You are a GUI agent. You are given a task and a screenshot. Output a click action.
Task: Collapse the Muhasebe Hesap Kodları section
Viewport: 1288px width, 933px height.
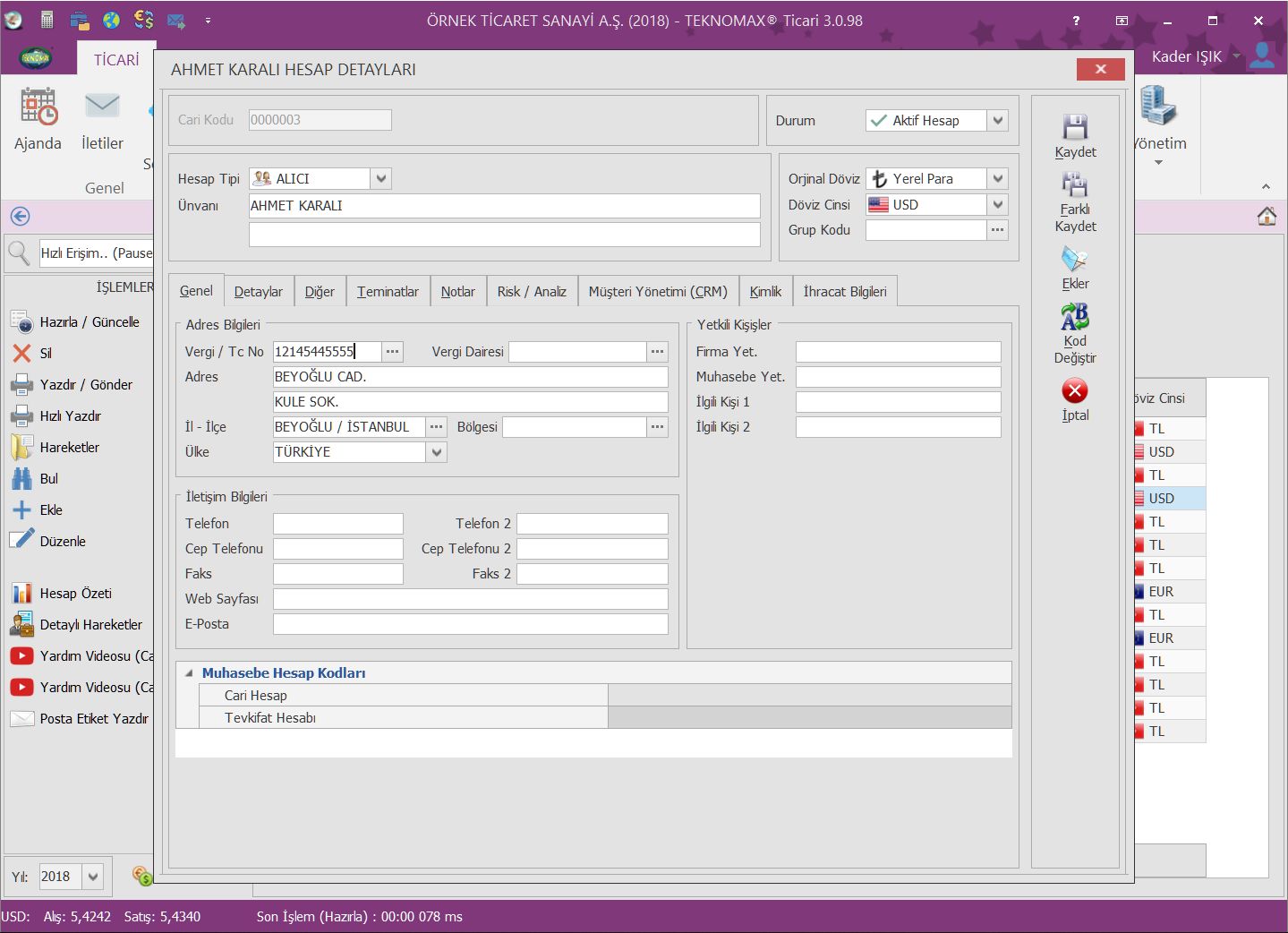(189, 673)
